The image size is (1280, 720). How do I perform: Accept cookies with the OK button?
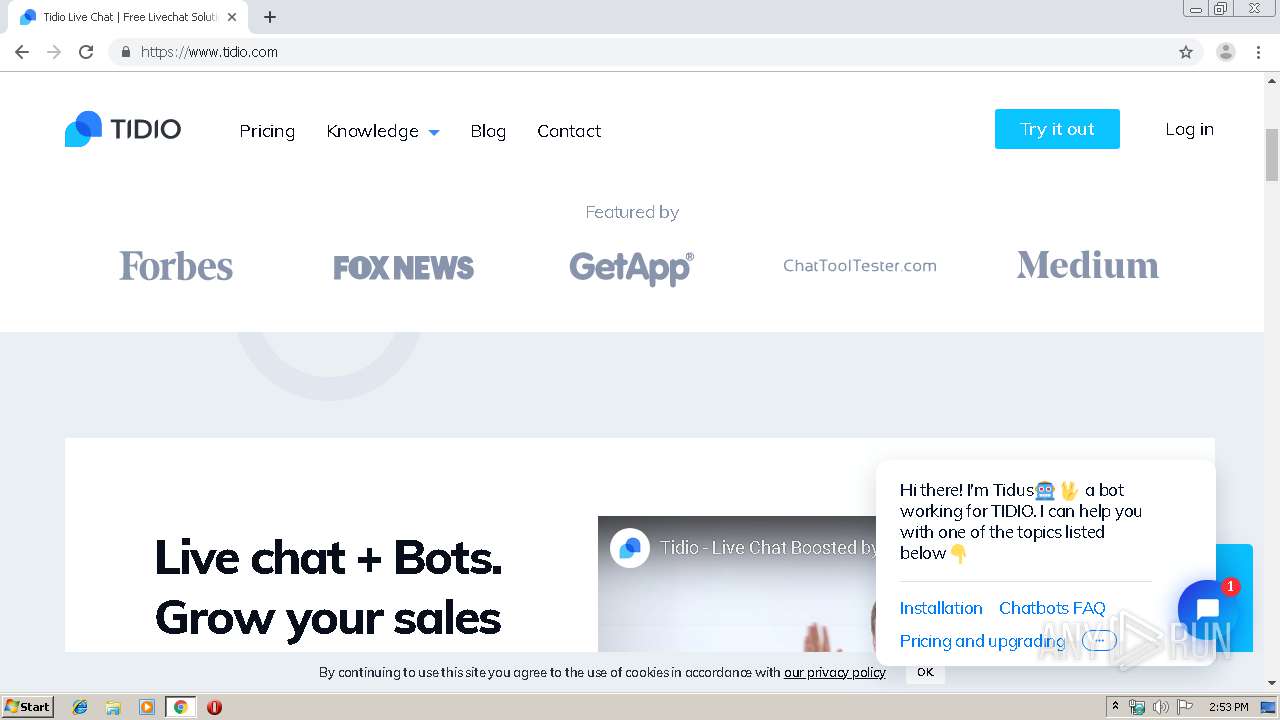pos(925,672)
